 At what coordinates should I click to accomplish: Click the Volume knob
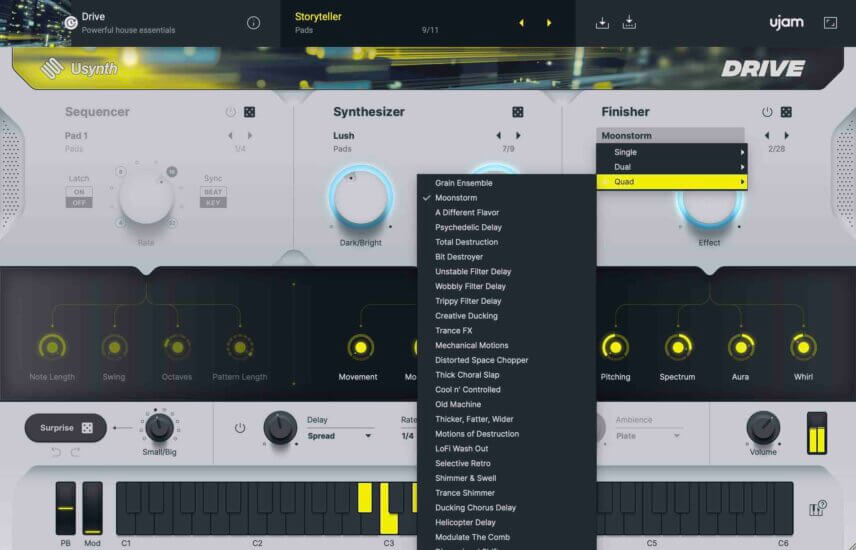tap(763, 428)
